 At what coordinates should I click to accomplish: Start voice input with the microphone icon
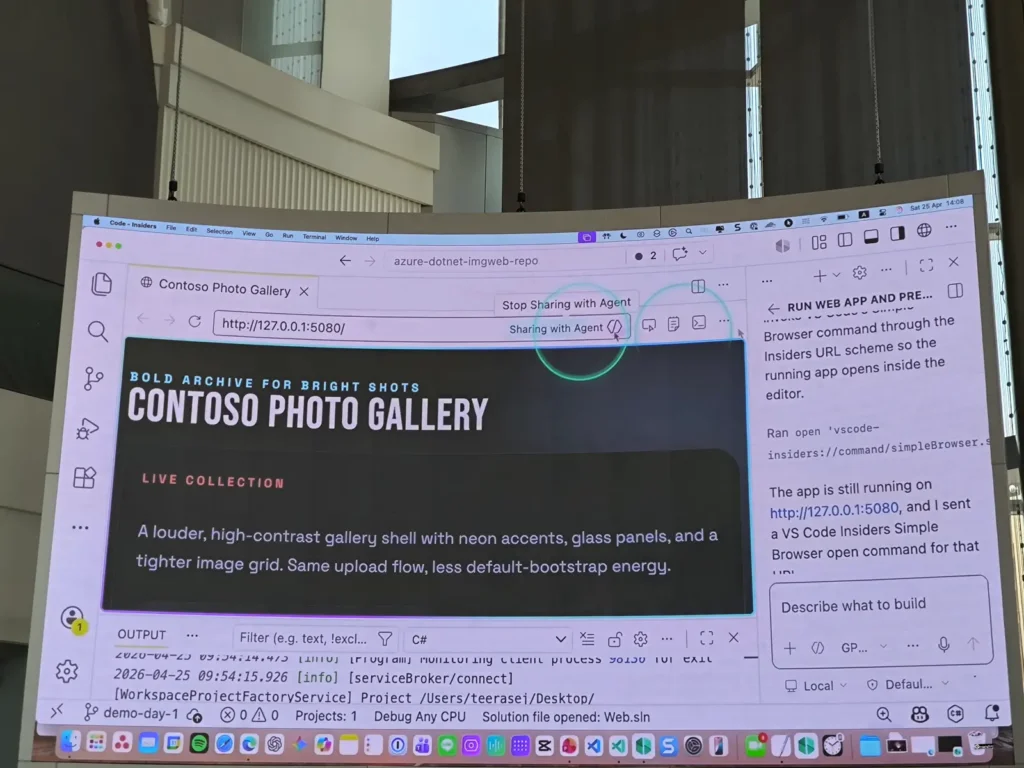[943, 646]
